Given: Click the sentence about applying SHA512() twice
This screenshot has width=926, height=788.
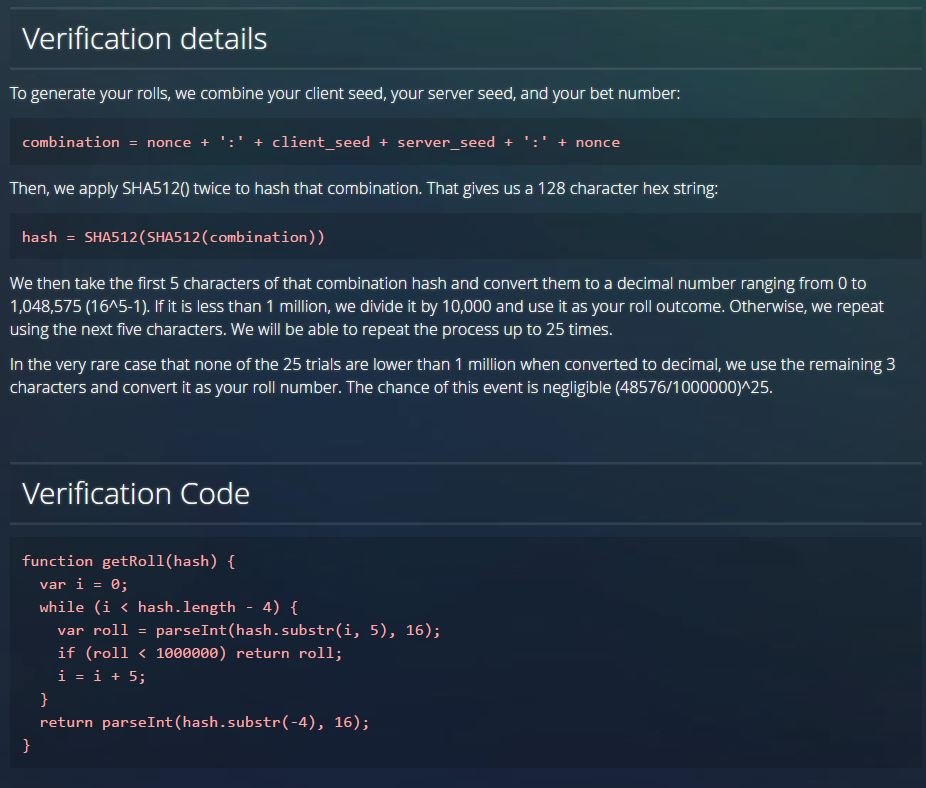Looking at the screenshot, I should coord(363,188).
